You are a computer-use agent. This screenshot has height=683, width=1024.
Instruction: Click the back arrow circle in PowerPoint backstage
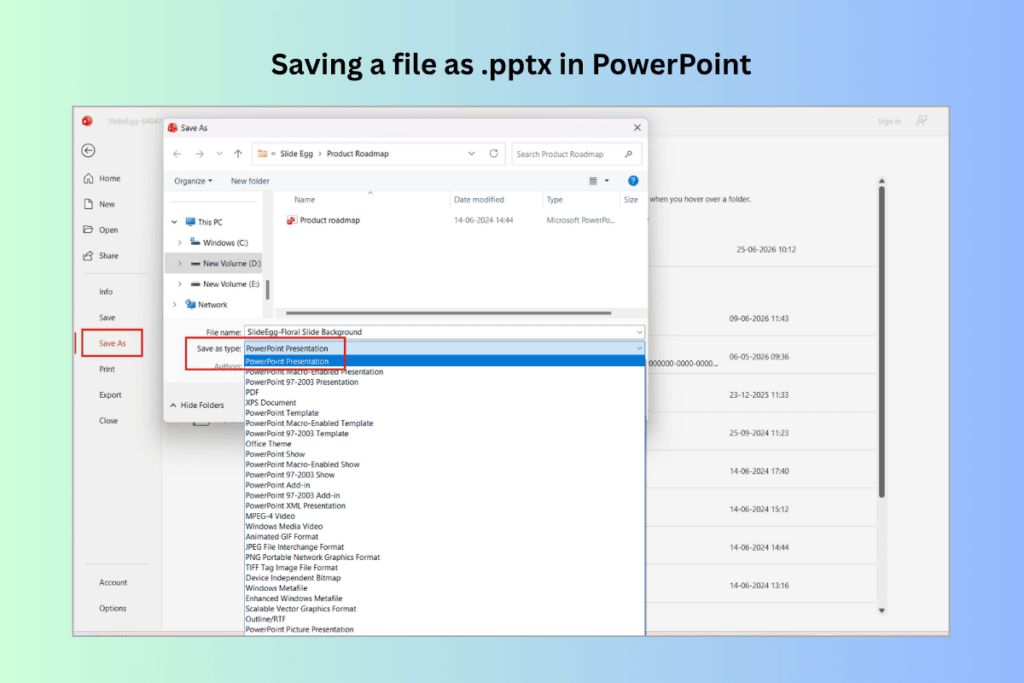pos(88,150)
